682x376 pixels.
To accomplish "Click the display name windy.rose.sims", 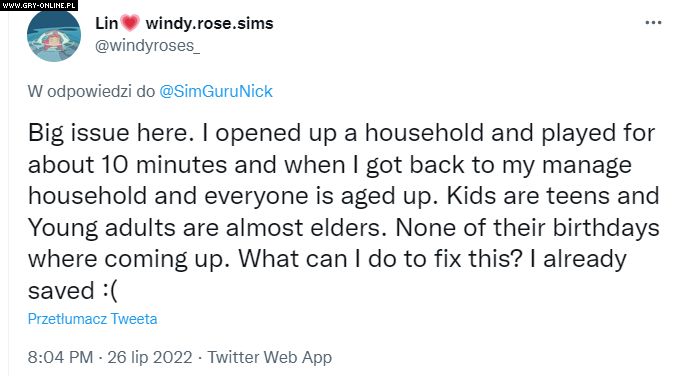I will (x=209, y=23).
